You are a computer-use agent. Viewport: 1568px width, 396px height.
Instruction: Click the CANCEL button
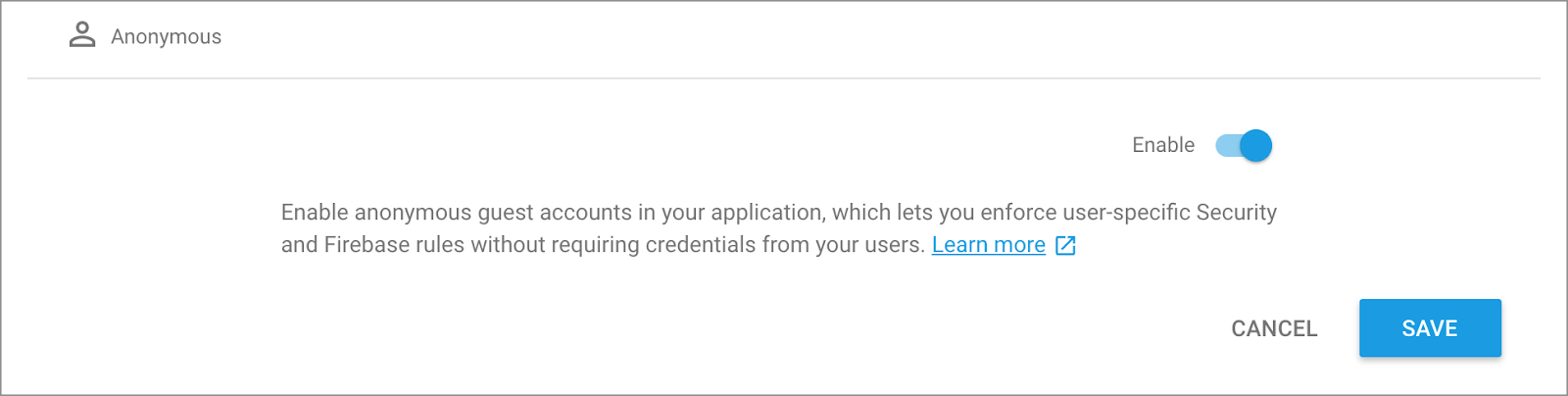[1274, 328]
